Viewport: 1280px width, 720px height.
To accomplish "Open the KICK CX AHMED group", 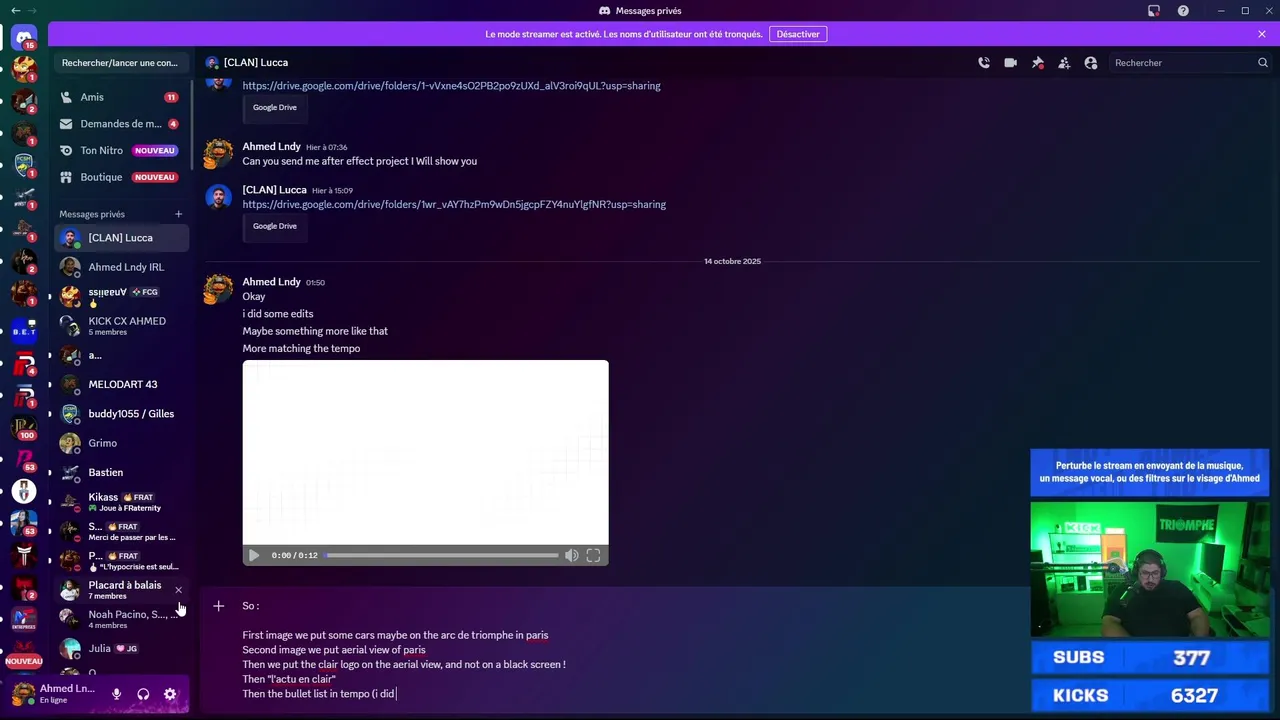I will click(x=121, y=326).
